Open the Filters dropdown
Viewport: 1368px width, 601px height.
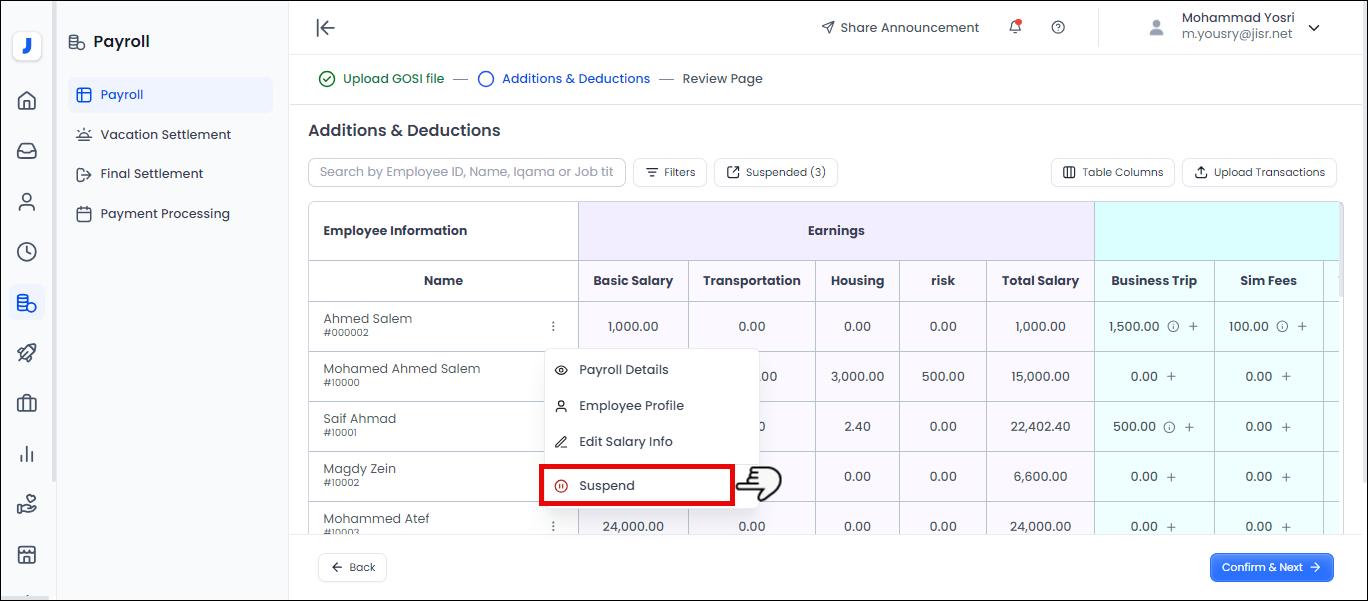click(x=670, y=172)
